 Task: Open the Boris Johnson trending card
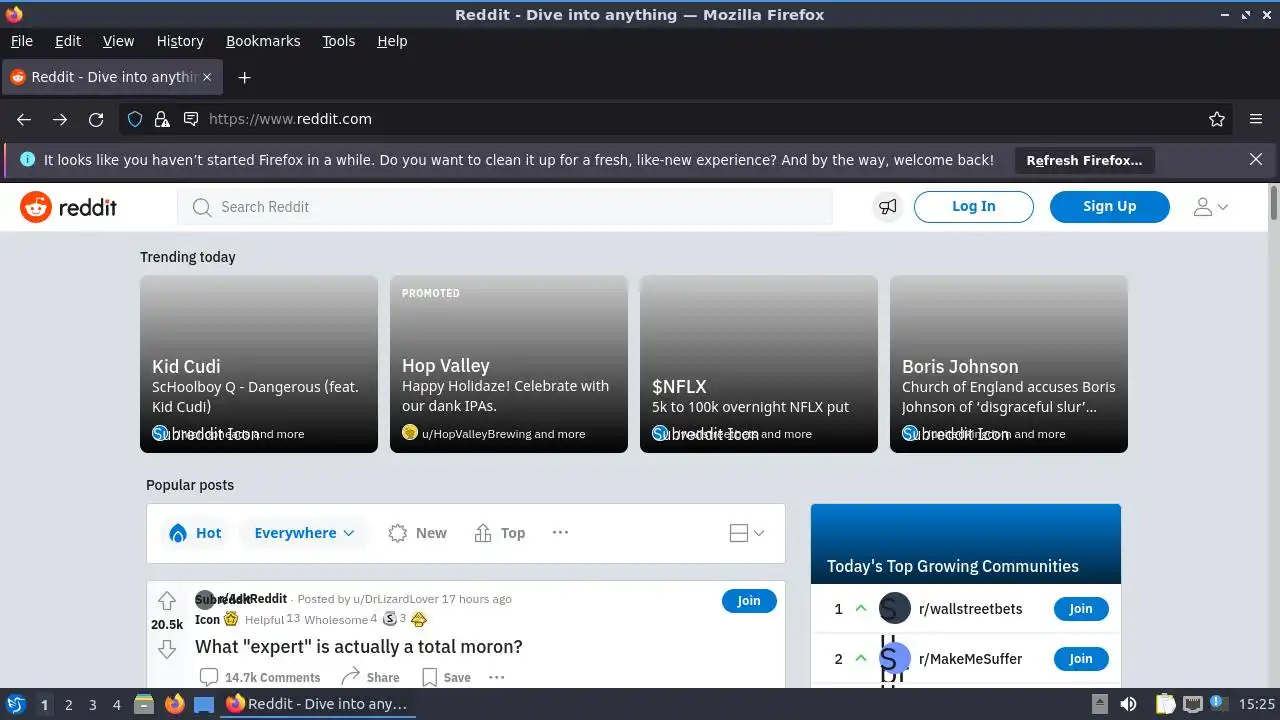[1009, 364]
